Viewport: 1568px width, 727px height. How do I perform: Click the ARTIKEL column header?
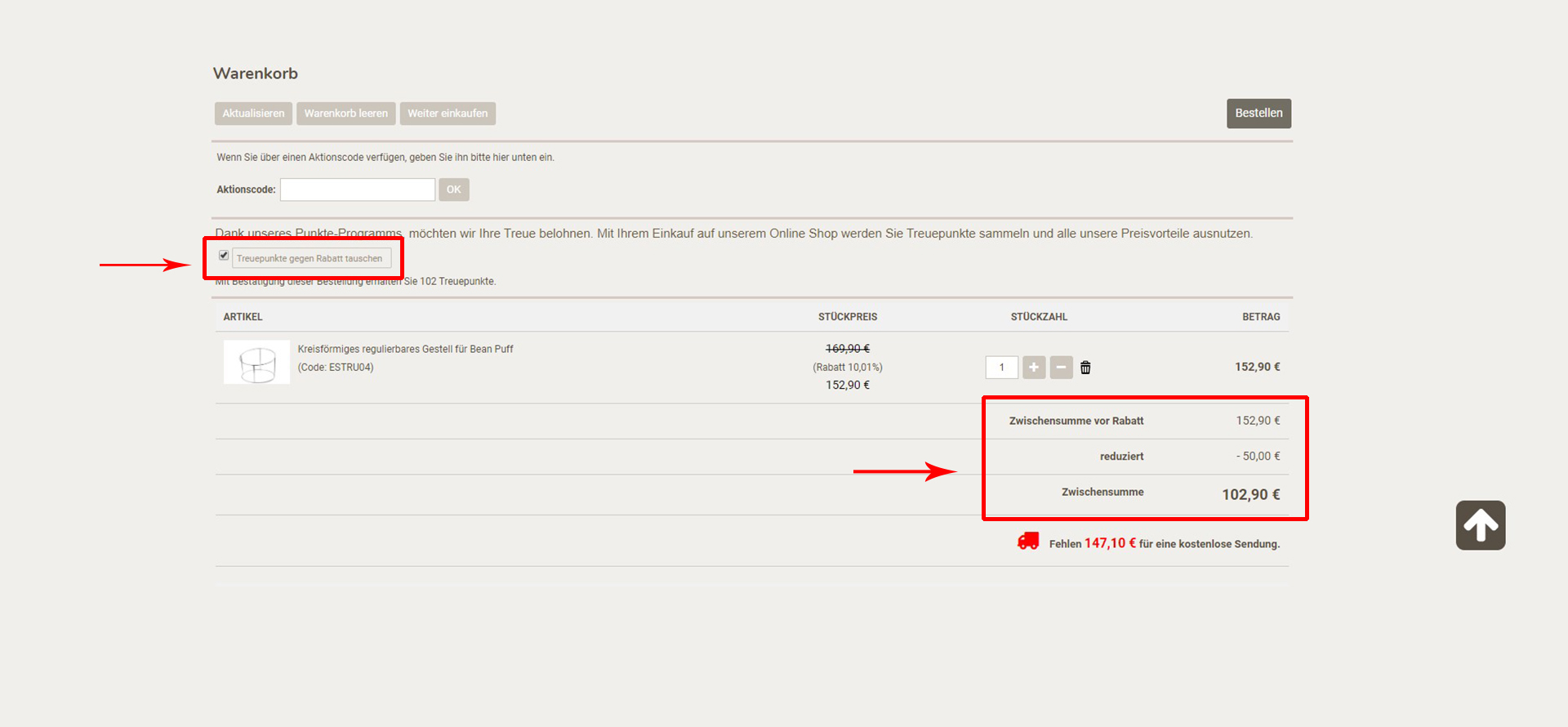pyautogui.click(x=243, y=317)
